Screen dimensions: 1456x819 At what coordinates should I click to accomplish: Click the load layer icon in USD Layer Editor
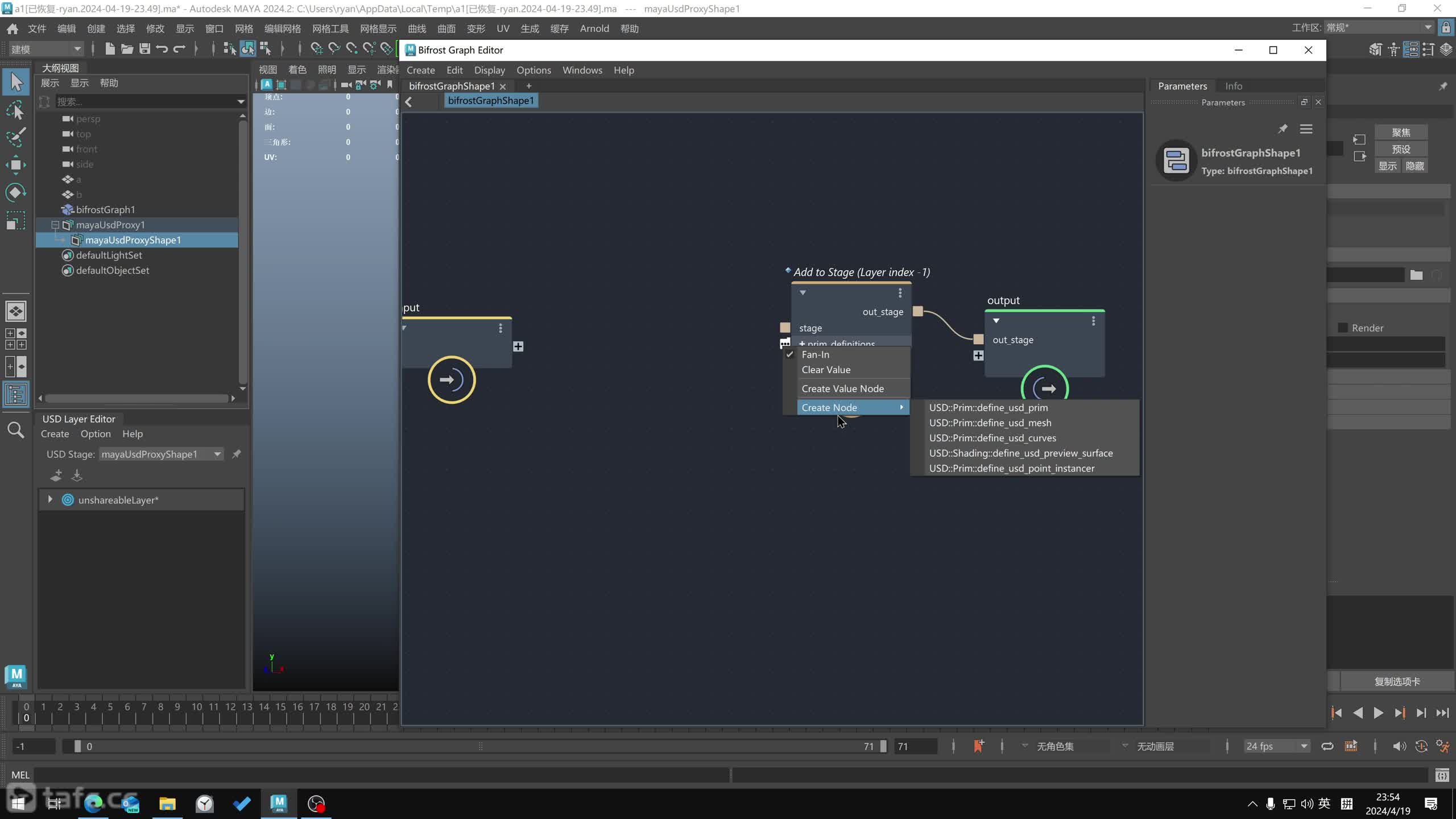tap(77, 475)
